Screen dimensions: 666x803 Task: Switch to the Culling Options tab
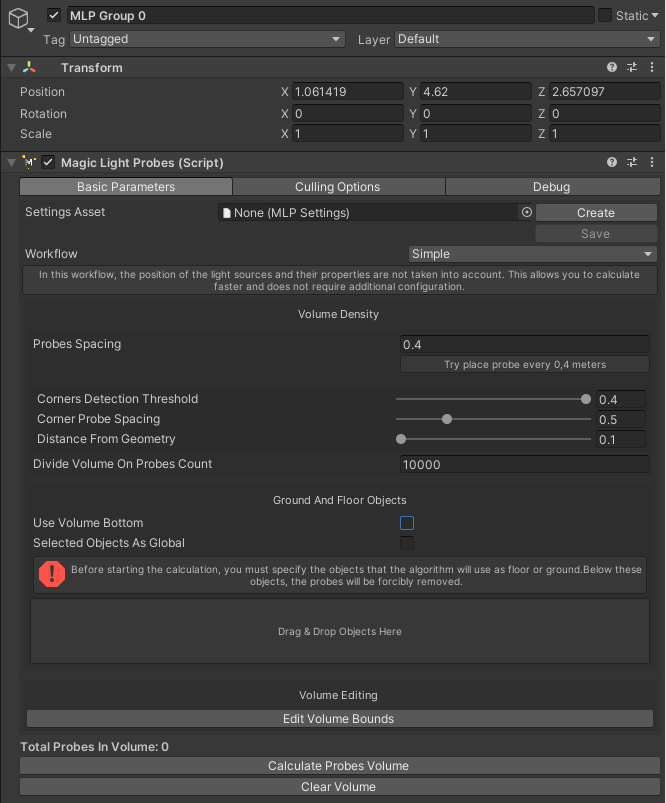click(338, 187)
